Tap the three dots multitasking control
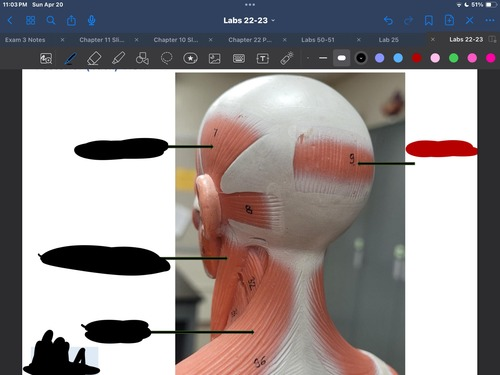This screenshot has width=500, height=375. (250, 5)
